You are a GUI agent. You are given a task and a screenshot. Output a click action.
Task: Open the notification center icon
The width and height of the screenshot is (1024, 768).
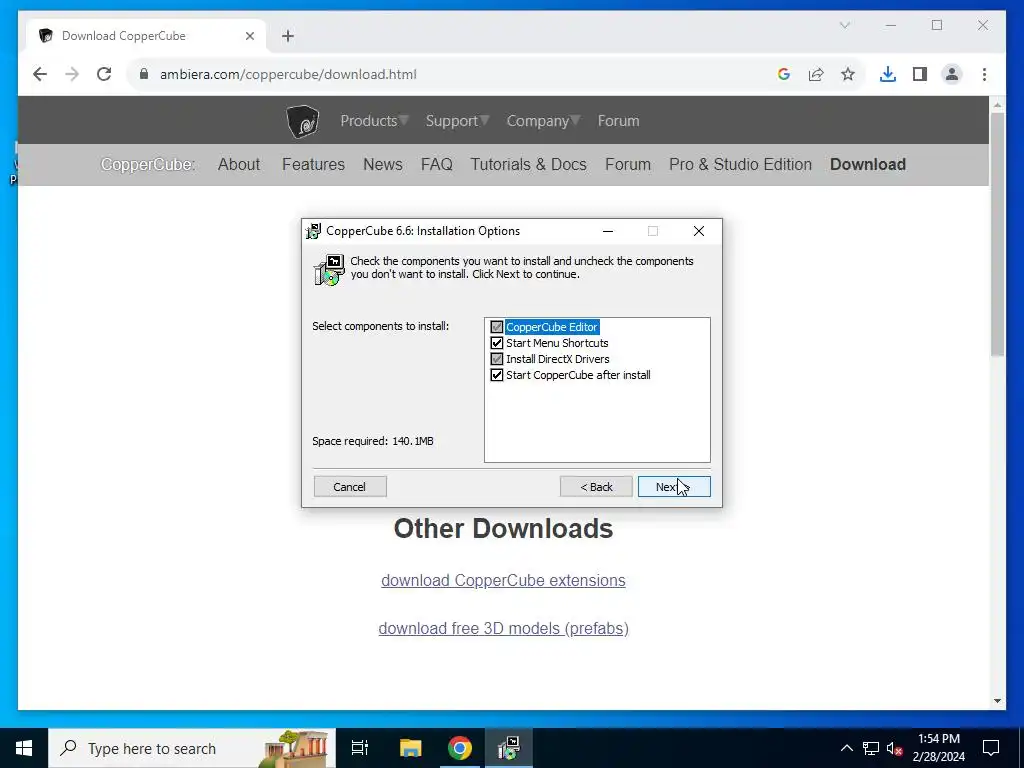[991, 748]
